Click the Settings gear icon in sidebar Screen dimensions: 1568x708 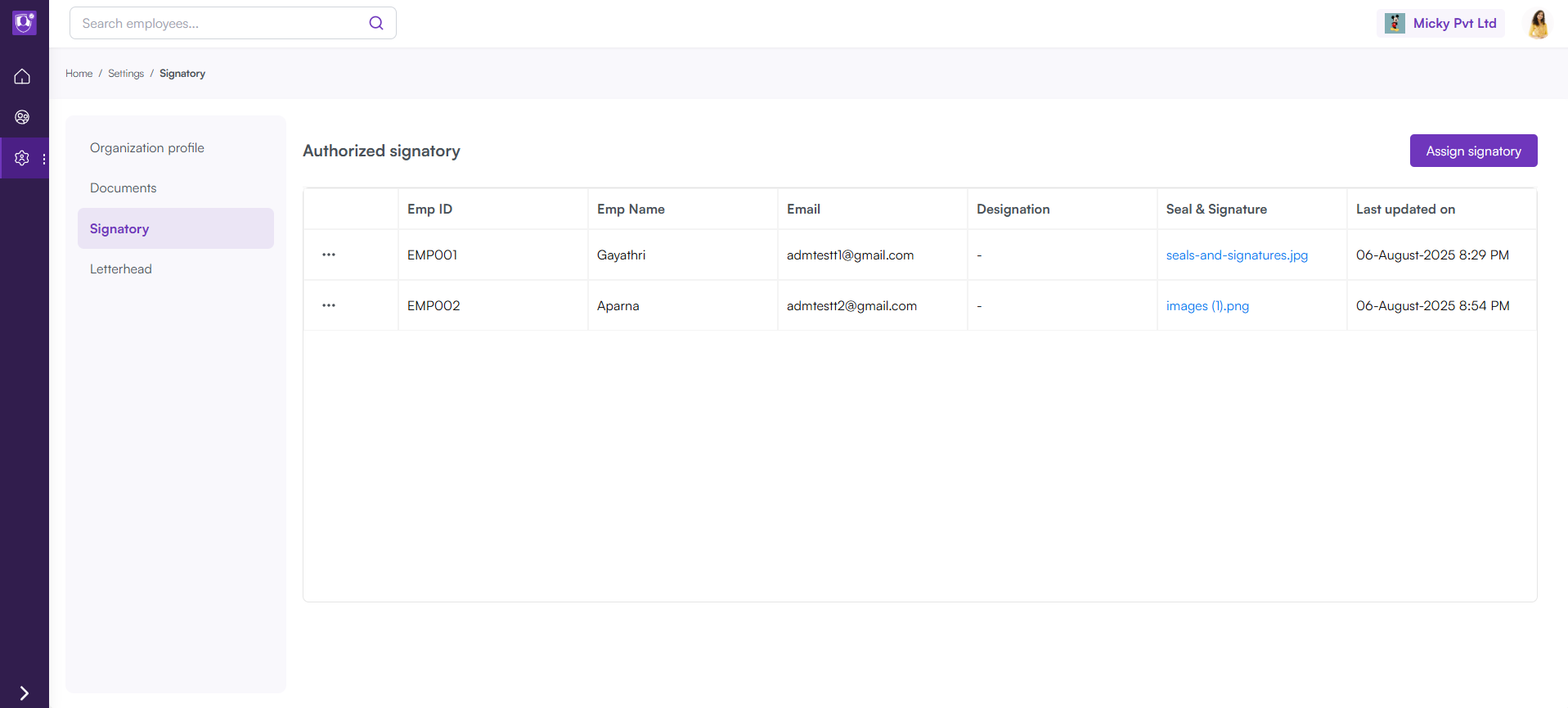[x=22, y=158]
